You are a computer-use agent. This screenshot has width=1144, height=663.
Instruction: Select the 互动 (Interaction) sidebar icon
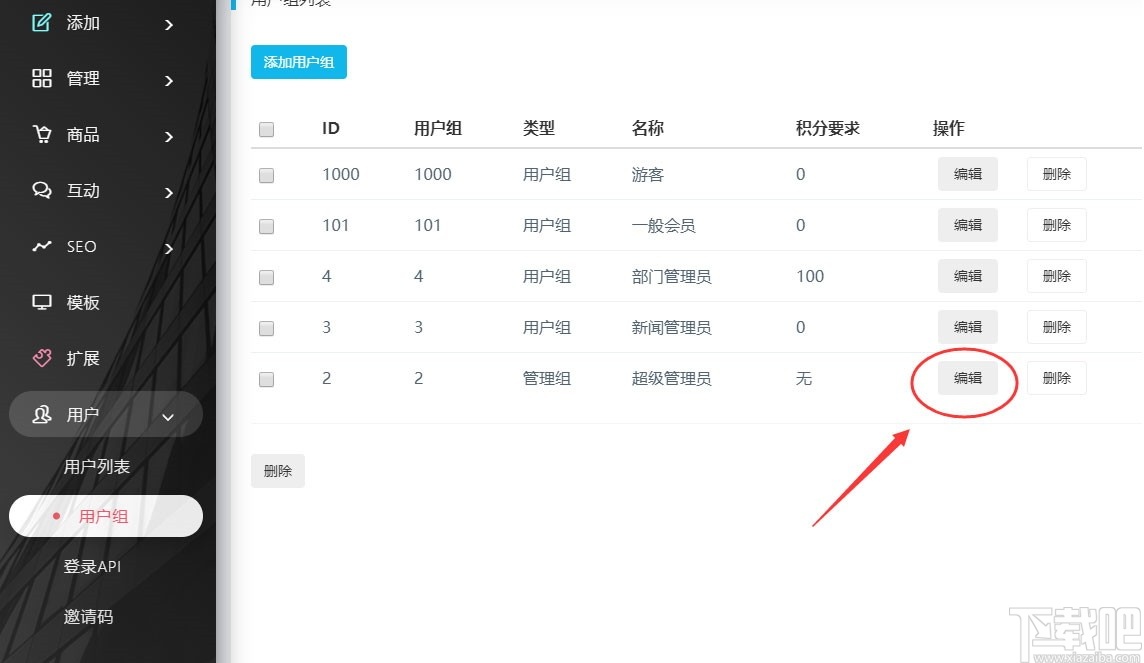pyautogui.click(x=41, y=190)
